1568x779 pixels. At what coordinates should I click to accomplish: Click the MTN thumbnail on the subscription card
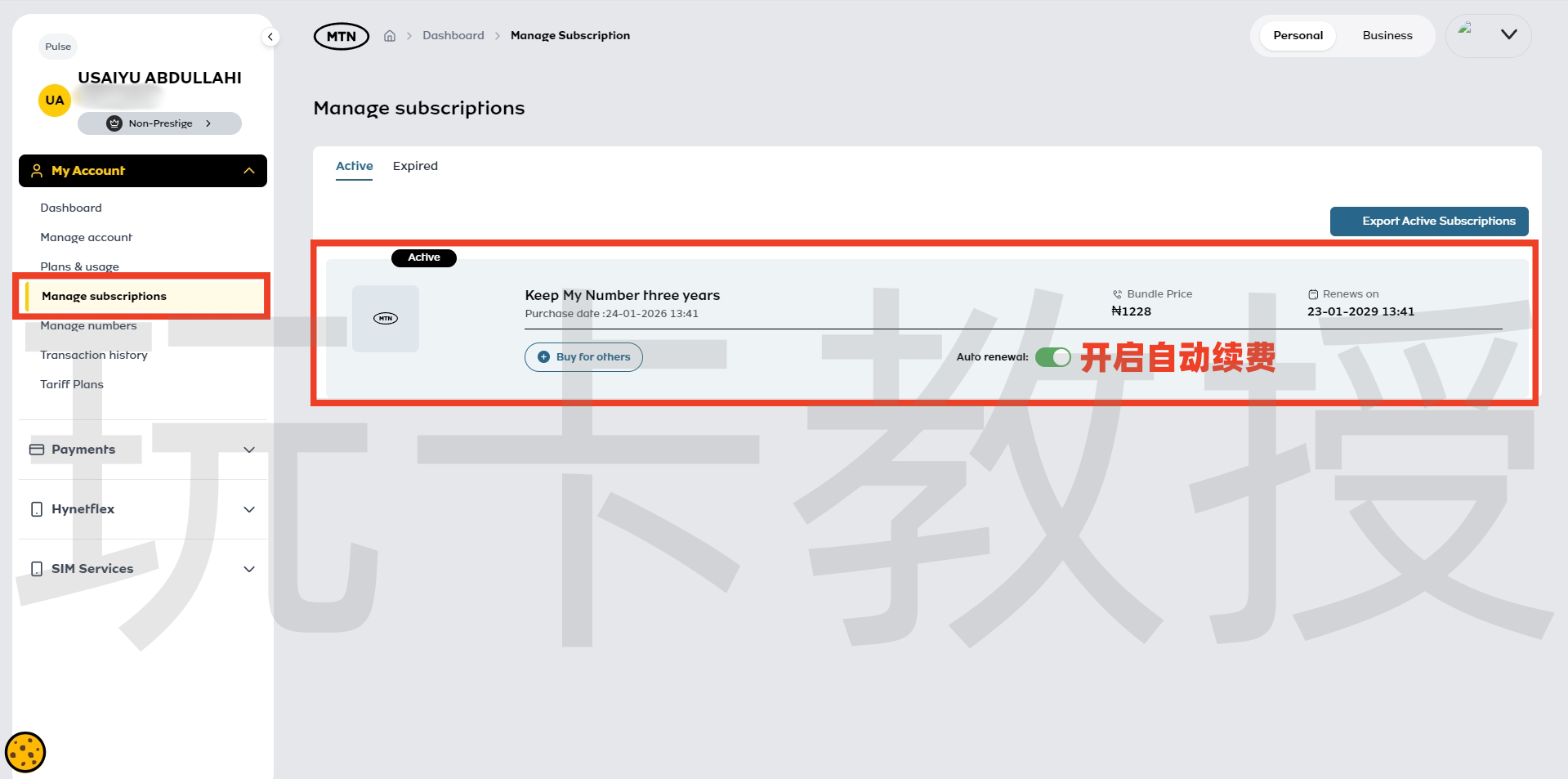pos(385,318)
